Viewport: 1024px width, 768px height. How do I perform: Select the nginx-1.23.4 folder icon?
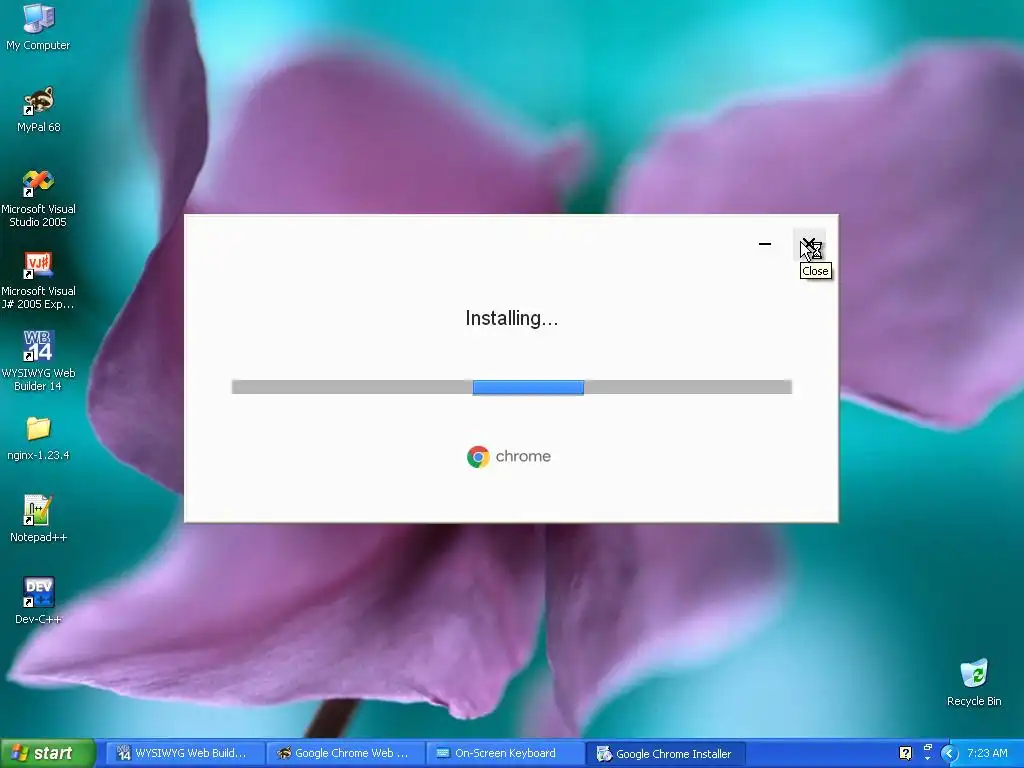tap(38, 438)
